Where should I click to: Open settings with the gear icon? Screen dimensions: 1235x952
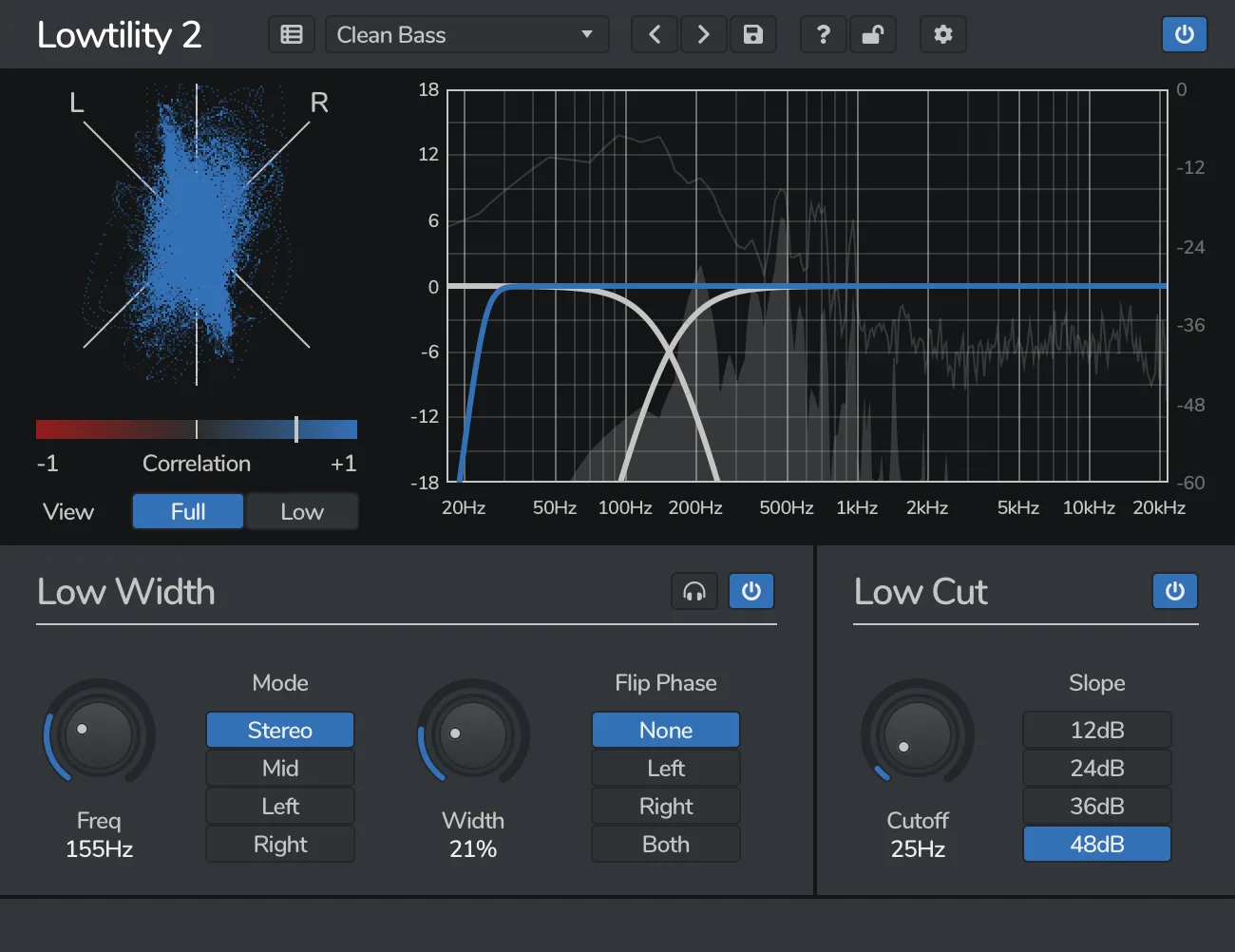[x=943, y=35]
